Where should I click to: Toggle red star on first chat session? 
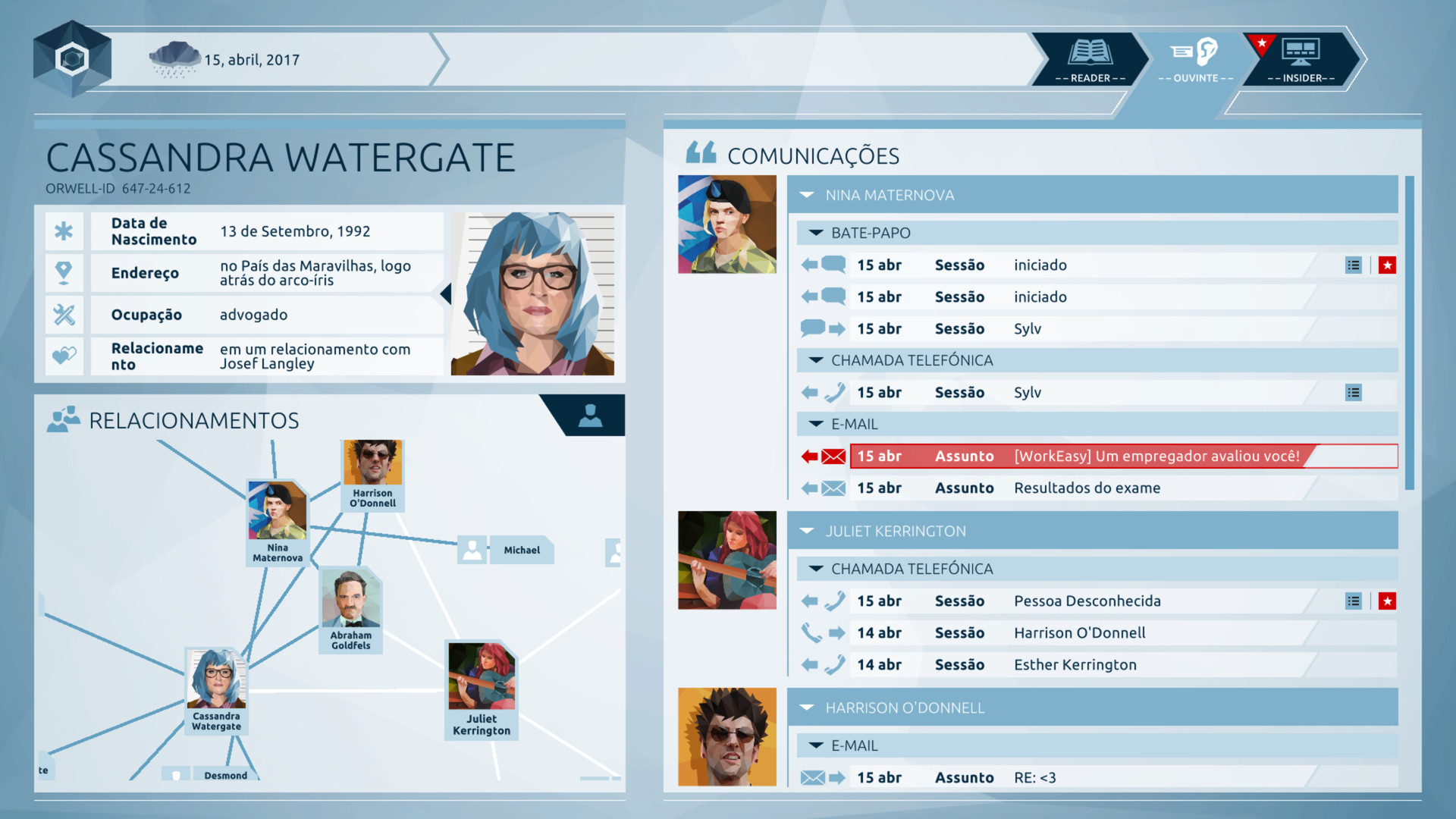tap(1387, 265)
